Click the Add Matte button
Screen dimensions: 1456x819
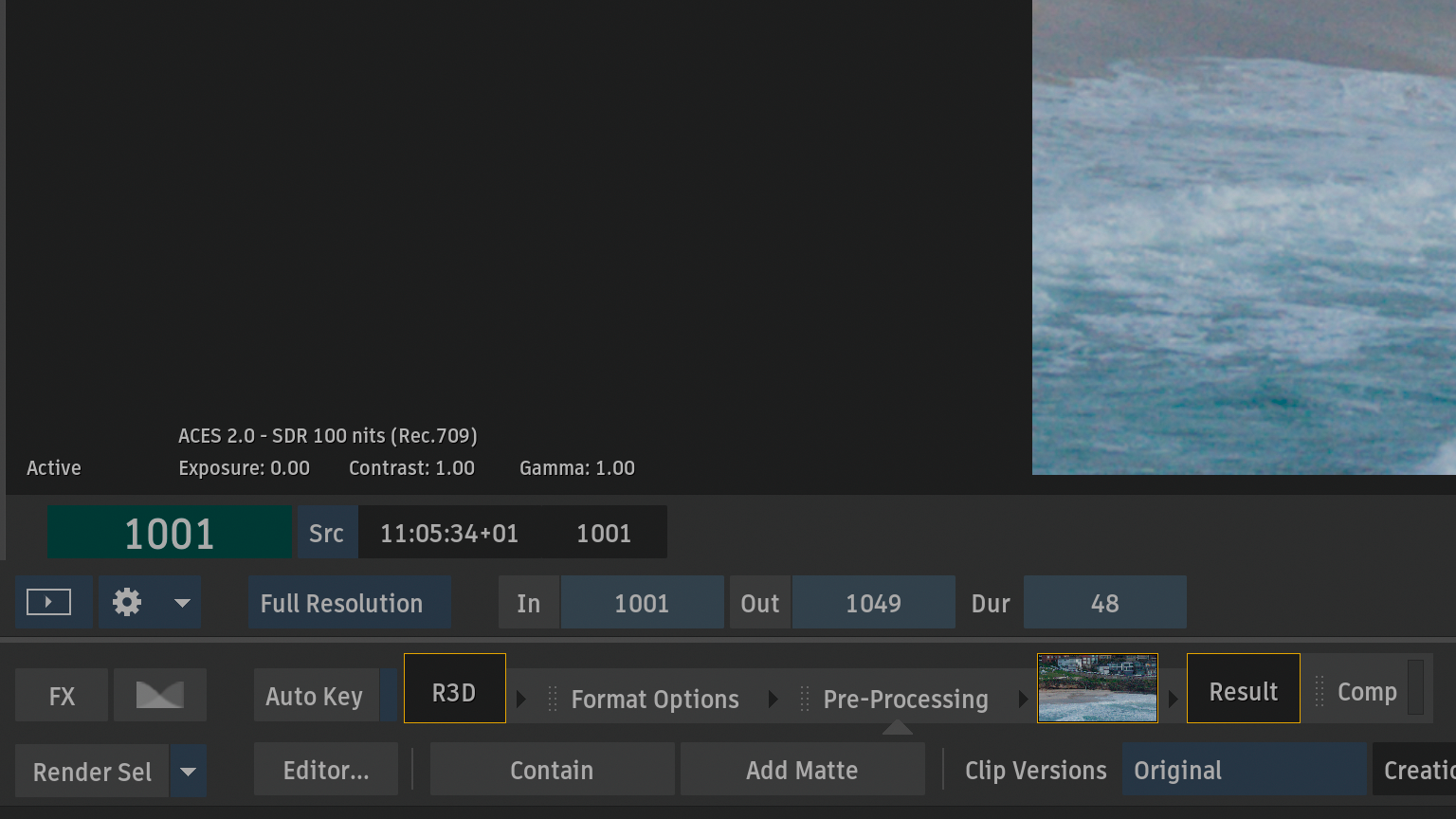(803, 770)
